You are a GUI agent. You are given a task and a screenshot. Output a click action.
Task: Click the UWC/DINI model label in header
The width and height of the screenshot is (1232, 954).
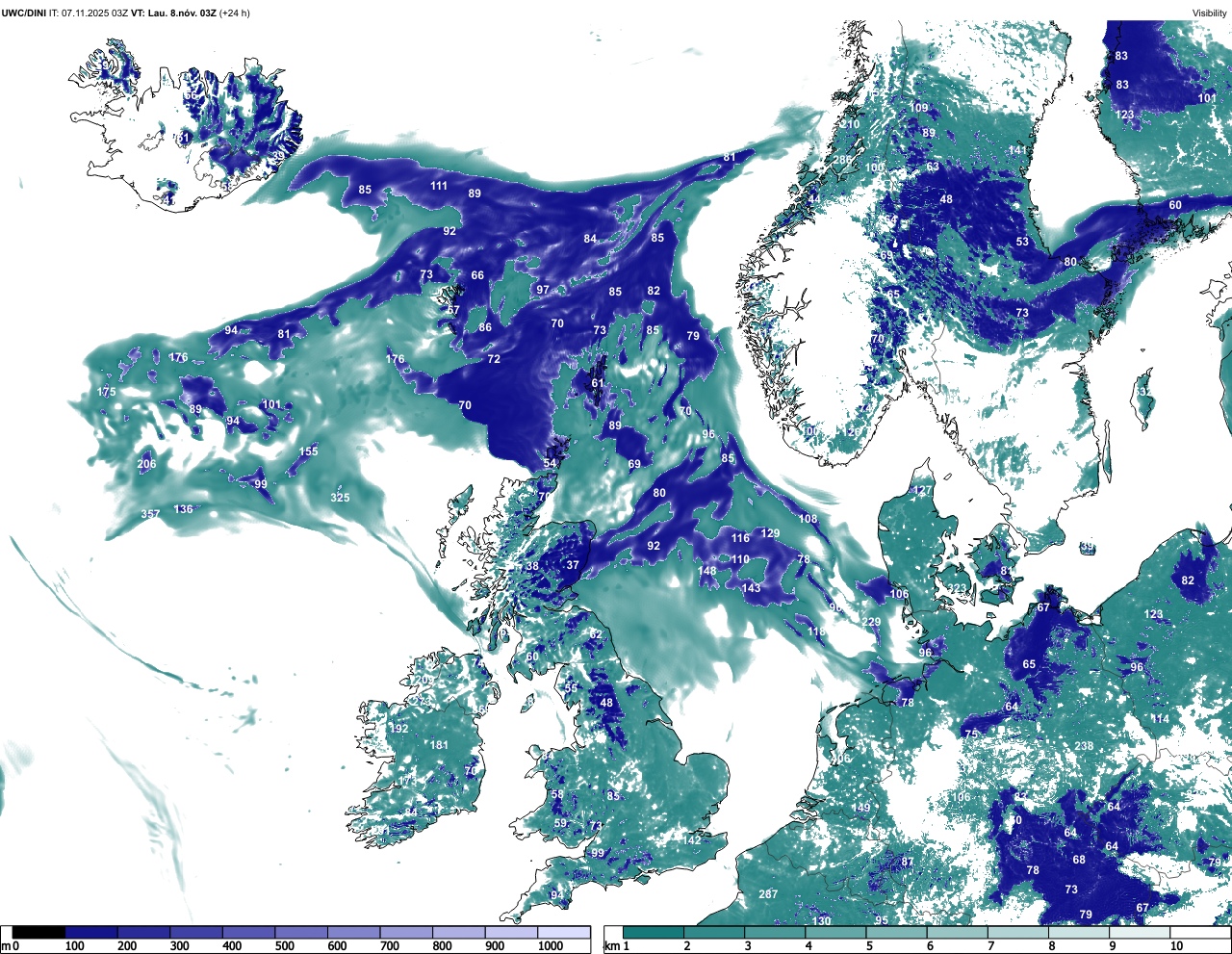point(24,13)
